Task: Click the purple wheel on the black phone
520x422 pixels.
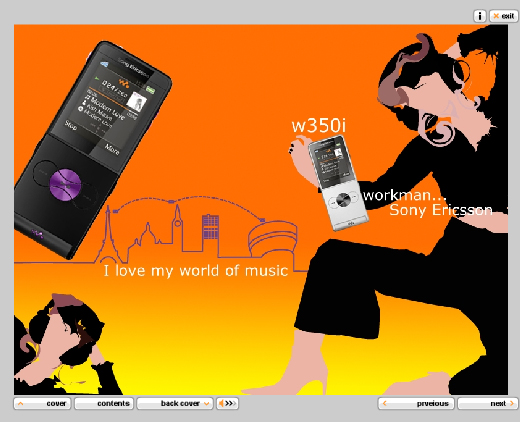Action: tap(65, 185)
